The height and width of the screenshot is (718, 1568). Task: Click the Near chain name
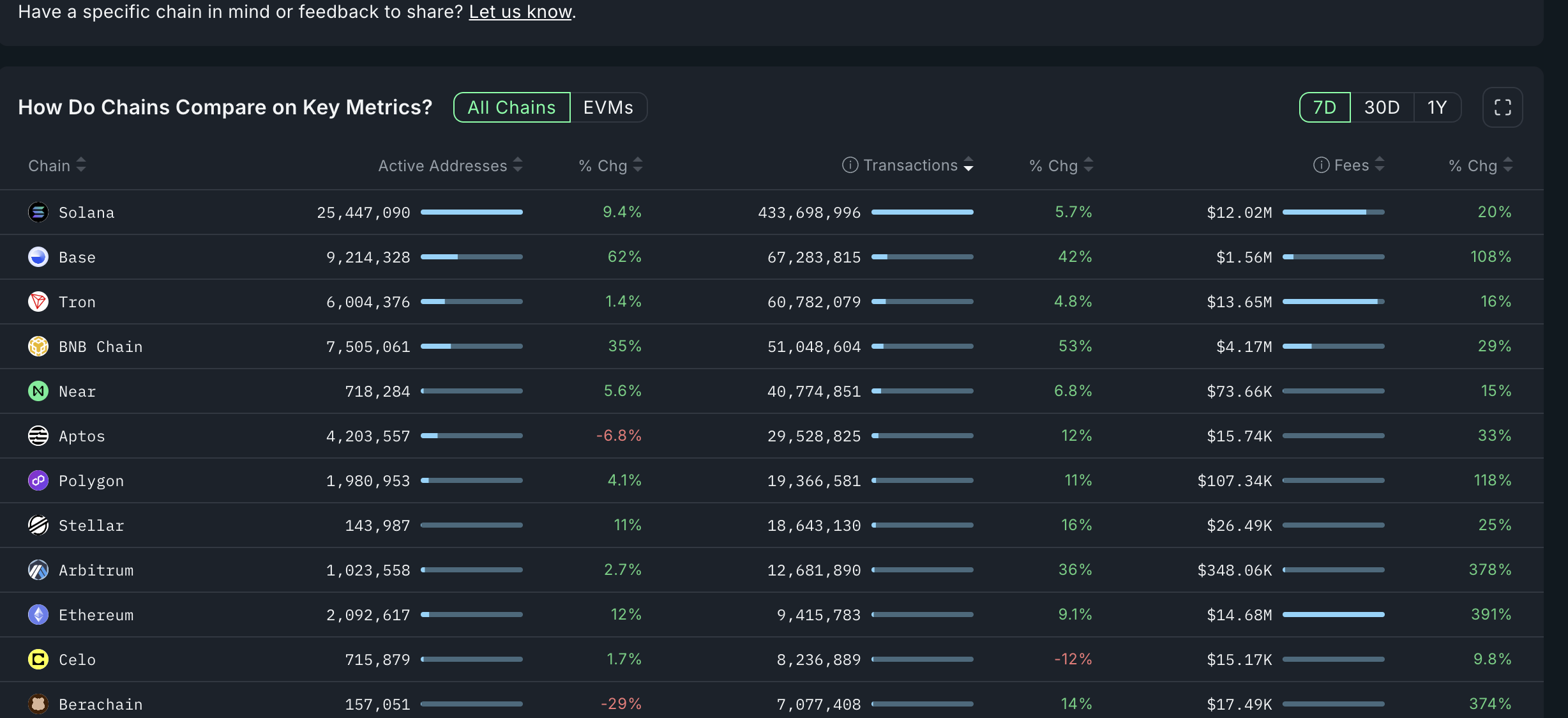(77, 392)
